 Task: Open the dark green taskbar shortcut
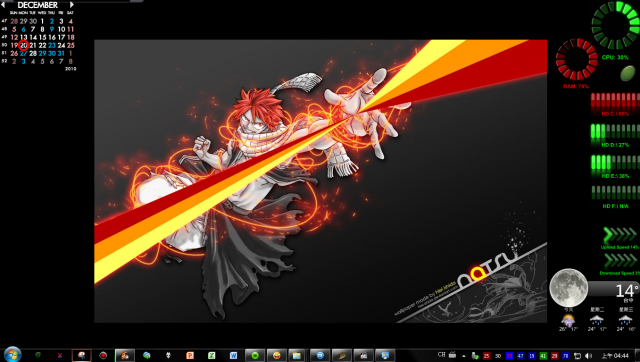pyautogui.click(x=38, y=355)
